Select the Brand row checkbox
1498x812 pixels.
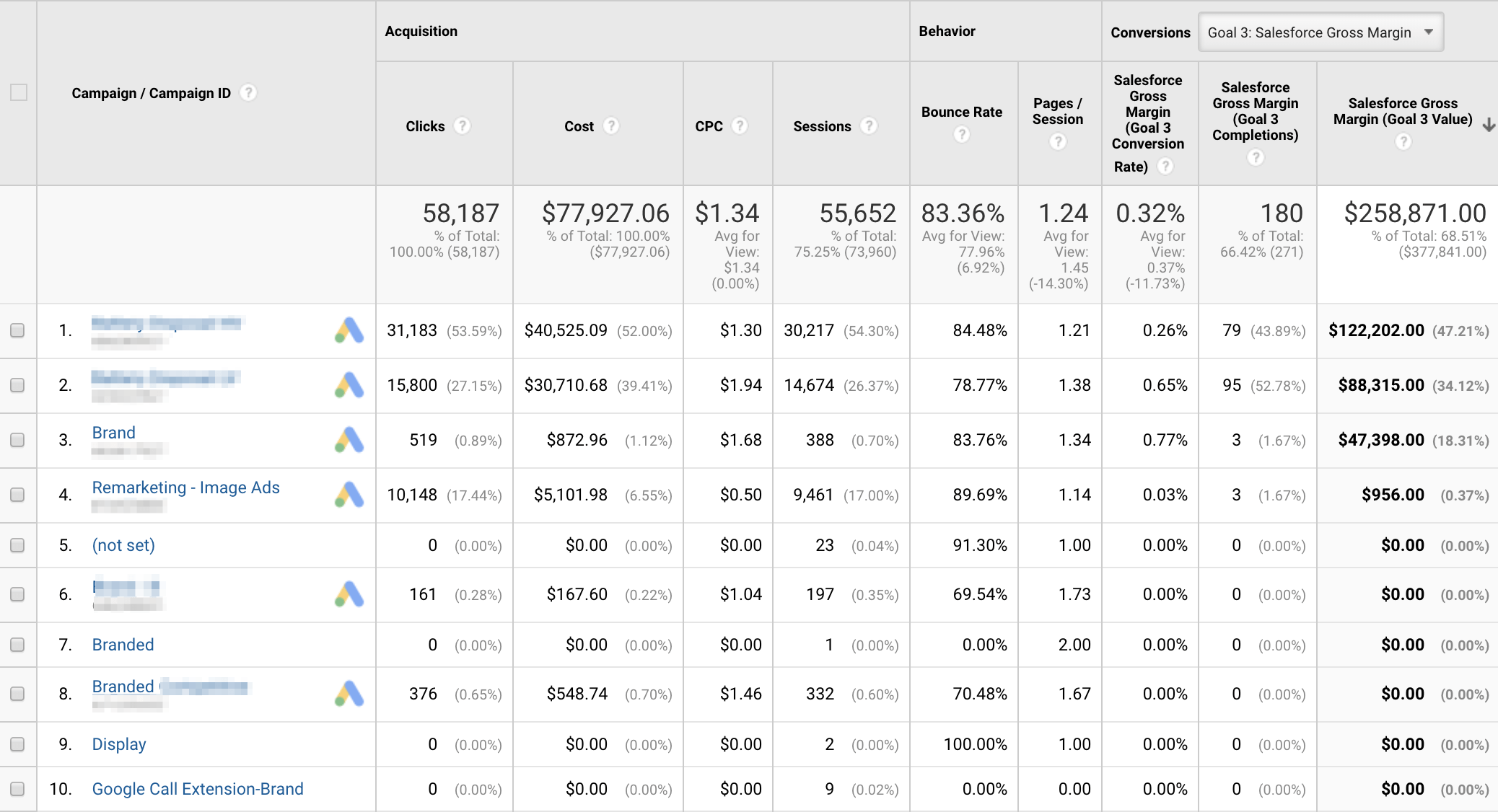(17, 440)
